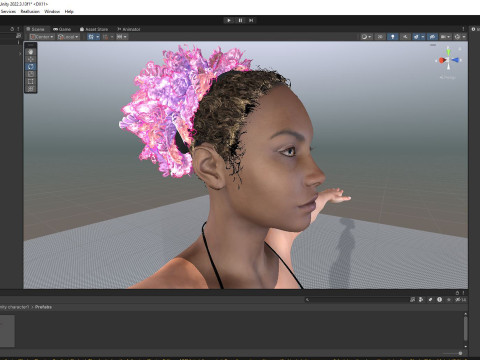480x360 pixels.
Task: Toggle 2D view mode
Action: click(x=380, y=37)
